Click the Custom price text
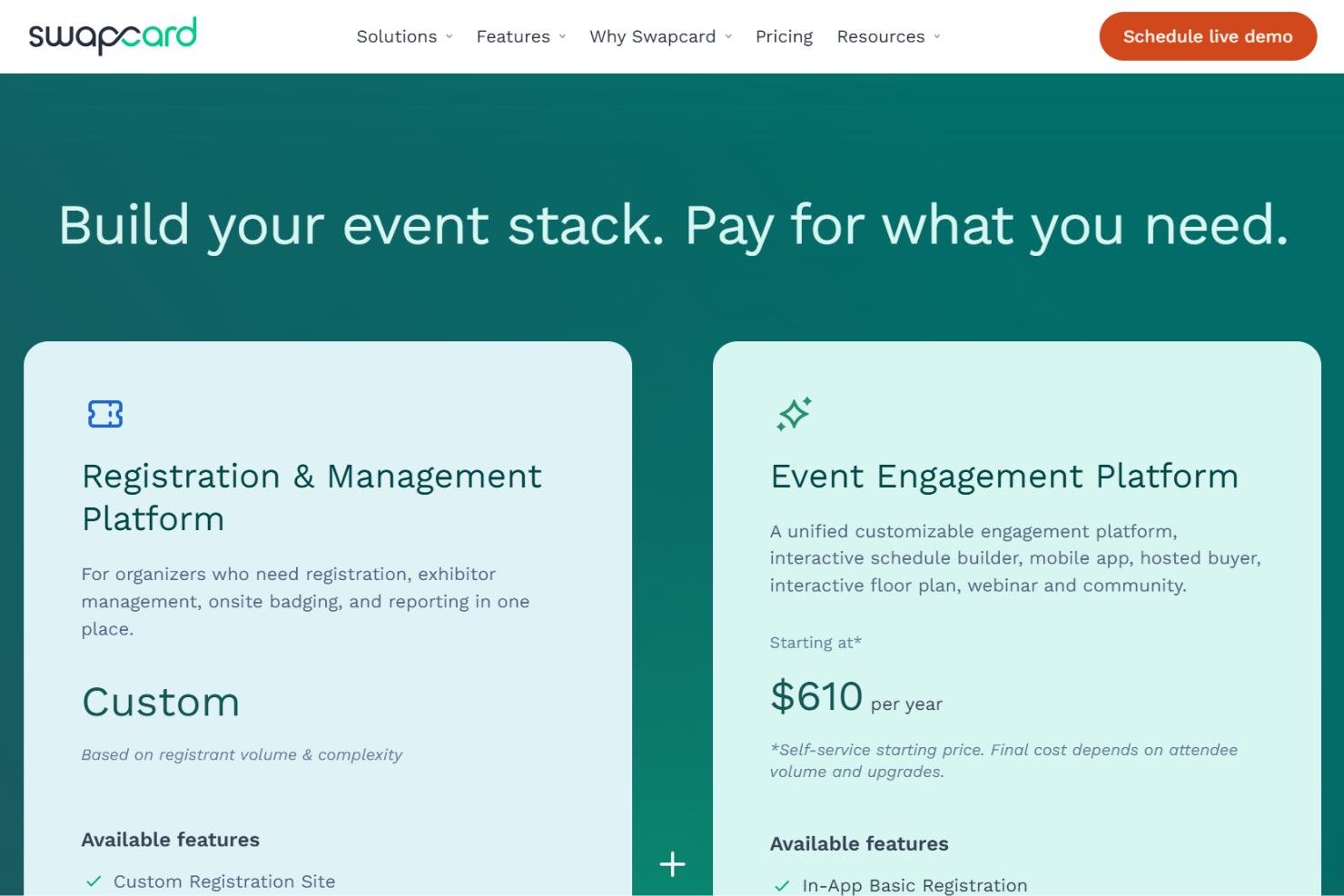Screen dimensions: 1344x896 [161, 702]
